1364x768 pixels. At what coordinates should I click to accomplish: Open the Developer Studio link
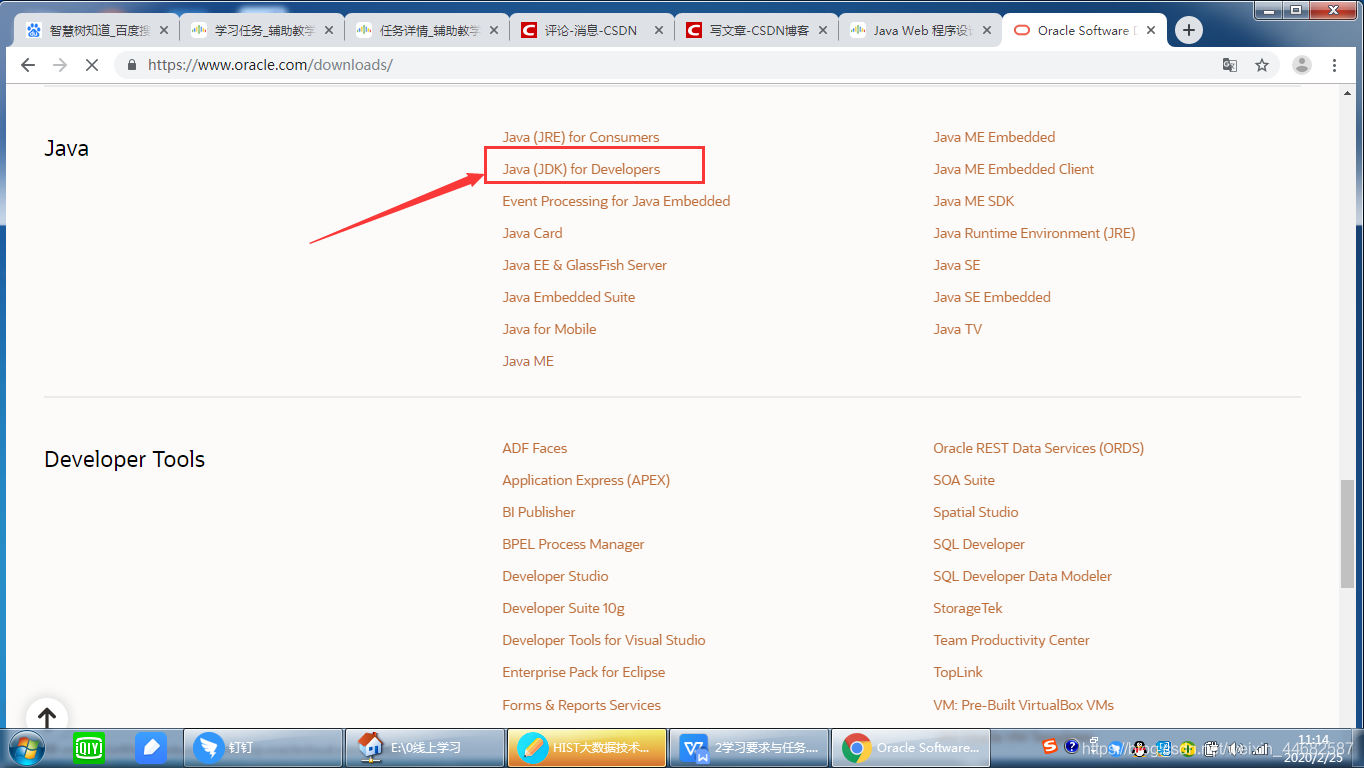pyautogui.click(x=555, y=576)
